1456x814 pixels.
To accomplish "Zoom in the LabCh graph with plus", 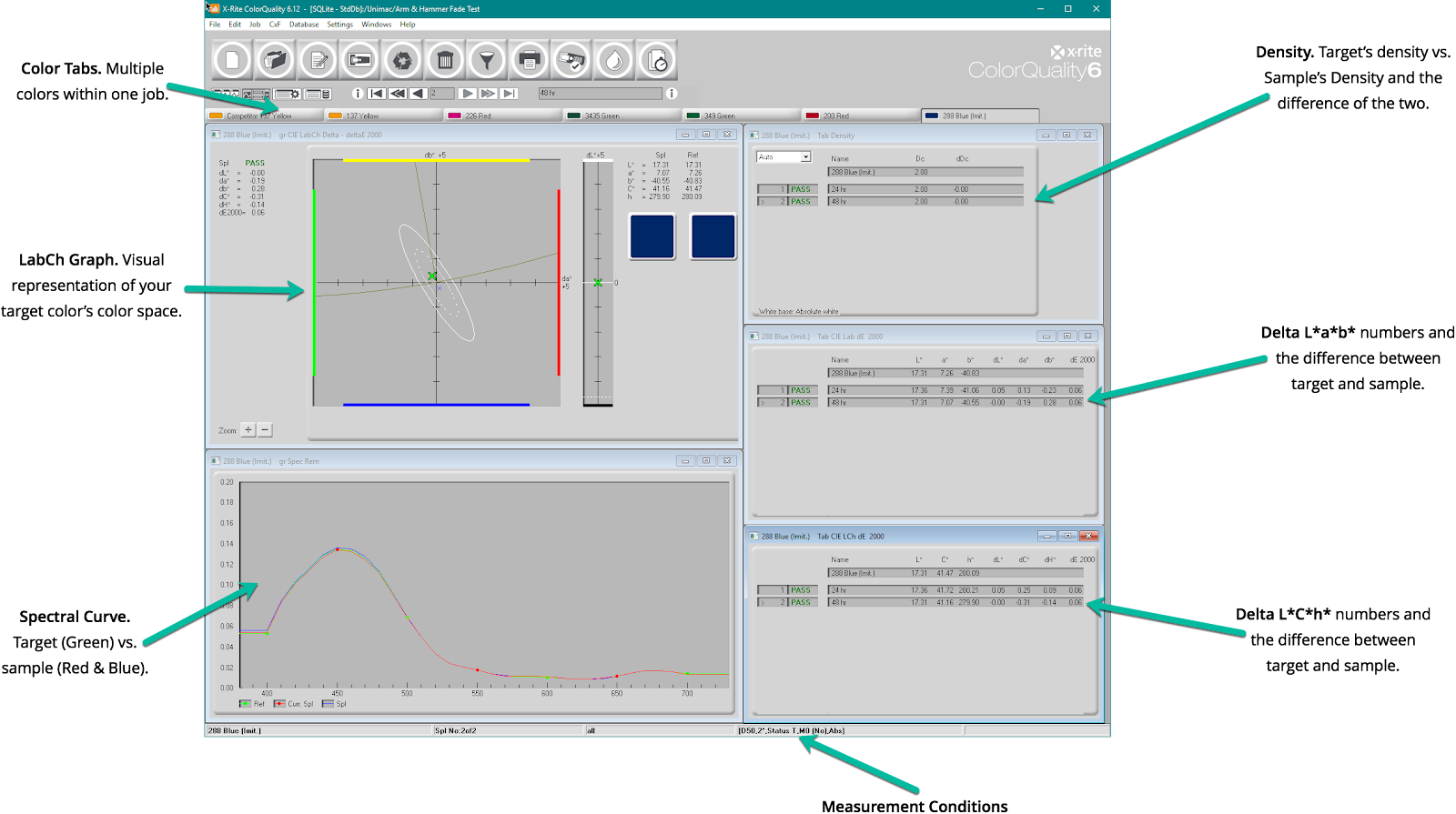I will tap(248, 430).
